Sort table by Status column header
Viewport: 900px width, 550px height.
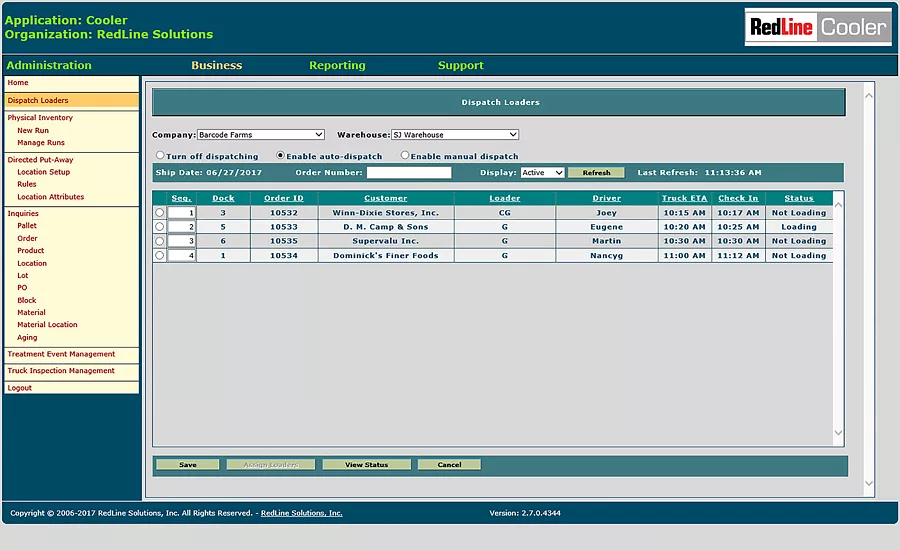tap(799, 198)
